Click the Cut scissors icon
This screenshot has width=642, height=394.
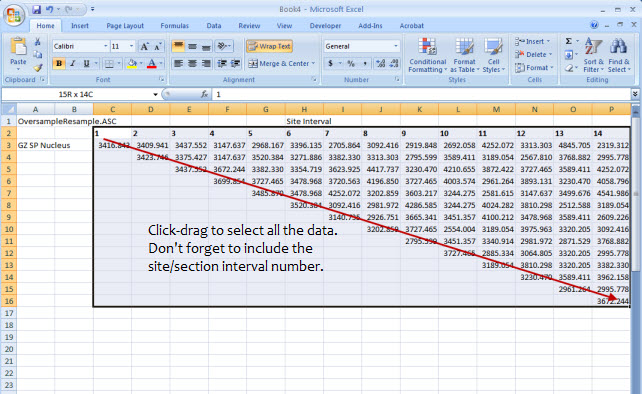pyautogui.click(x=38, y=42)
